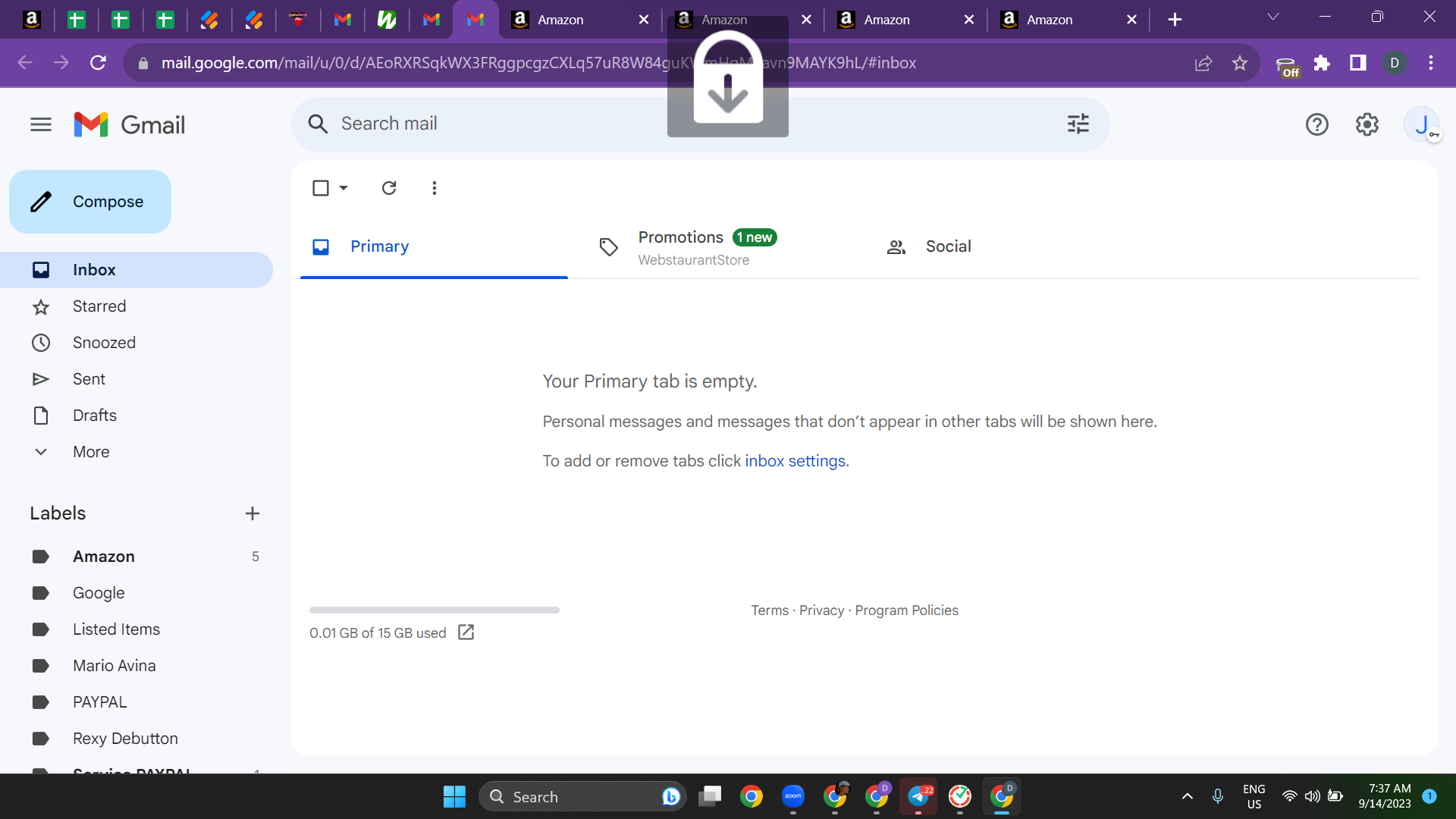Open storage management external link icon
The image size is (1456, 819).
pyautogui.click(x=466, y=632)
